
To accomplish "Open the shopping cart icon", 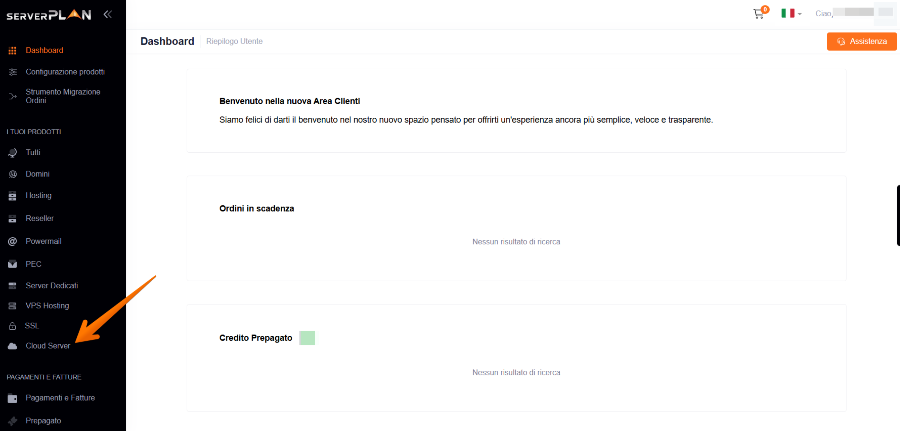I will tap(759, 13).
